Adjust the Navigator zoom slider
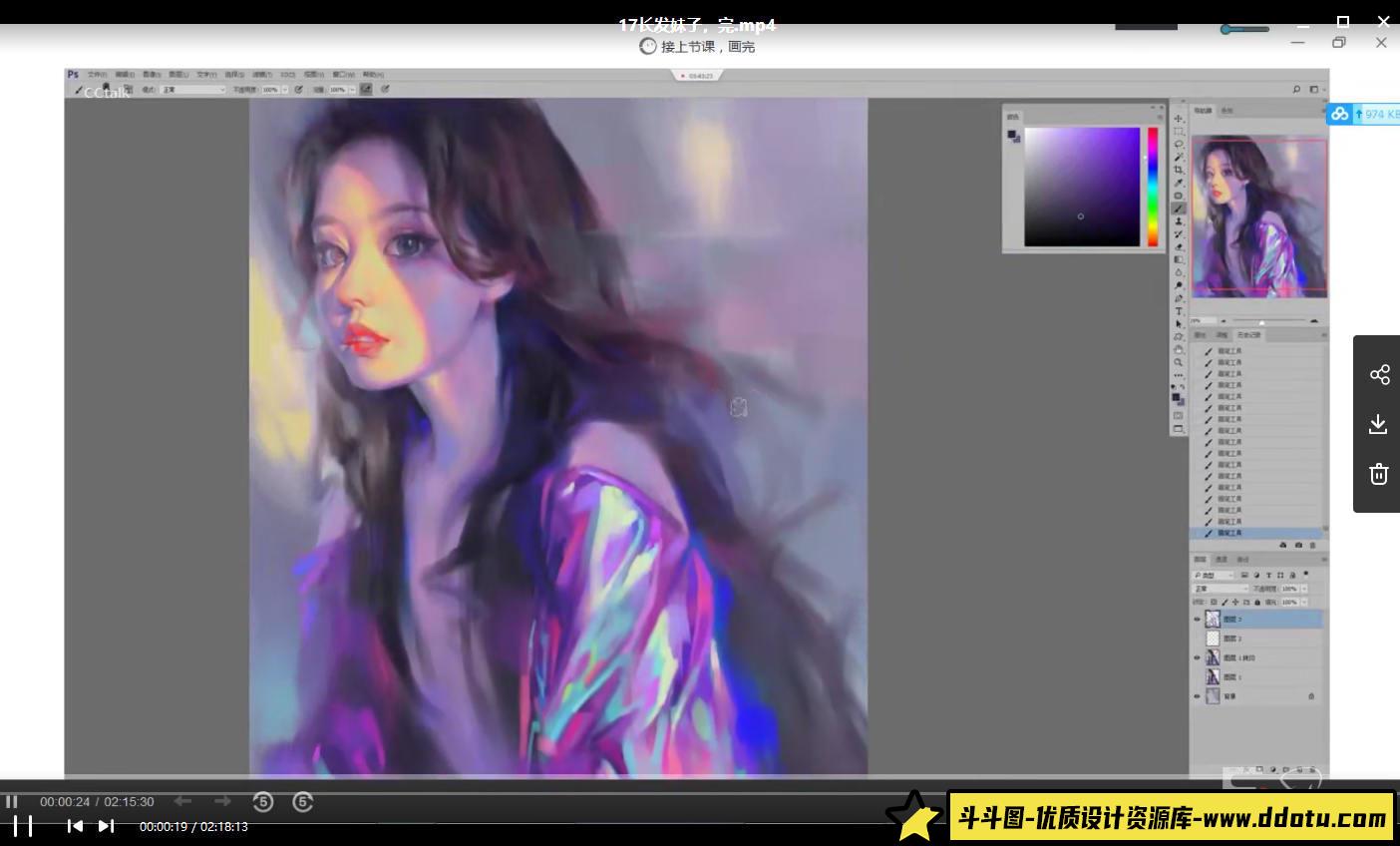Viewport: 1400px width, 846px height. (x=1261, y=321)
